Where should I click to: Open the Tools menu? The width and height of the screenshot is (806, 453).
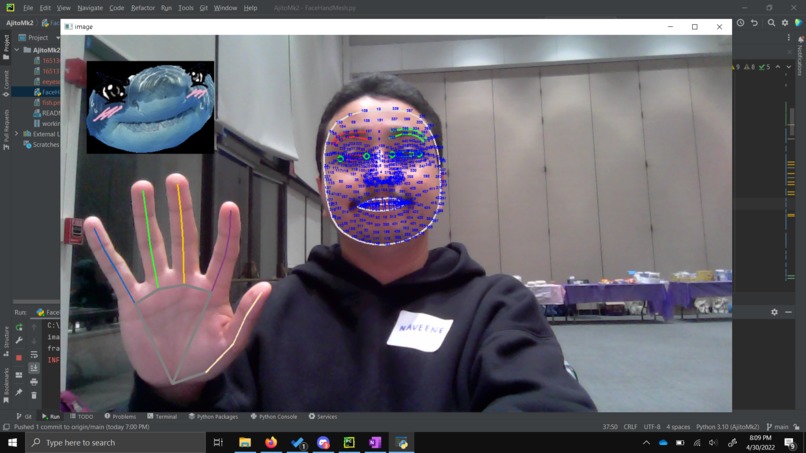point(186,8)
